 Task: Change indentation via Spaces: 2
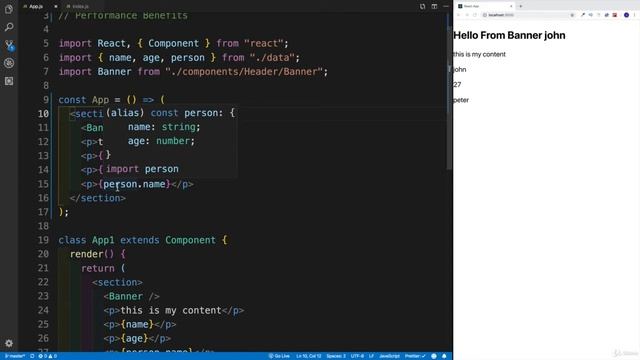pyautogui.click(x=336, y=356)
